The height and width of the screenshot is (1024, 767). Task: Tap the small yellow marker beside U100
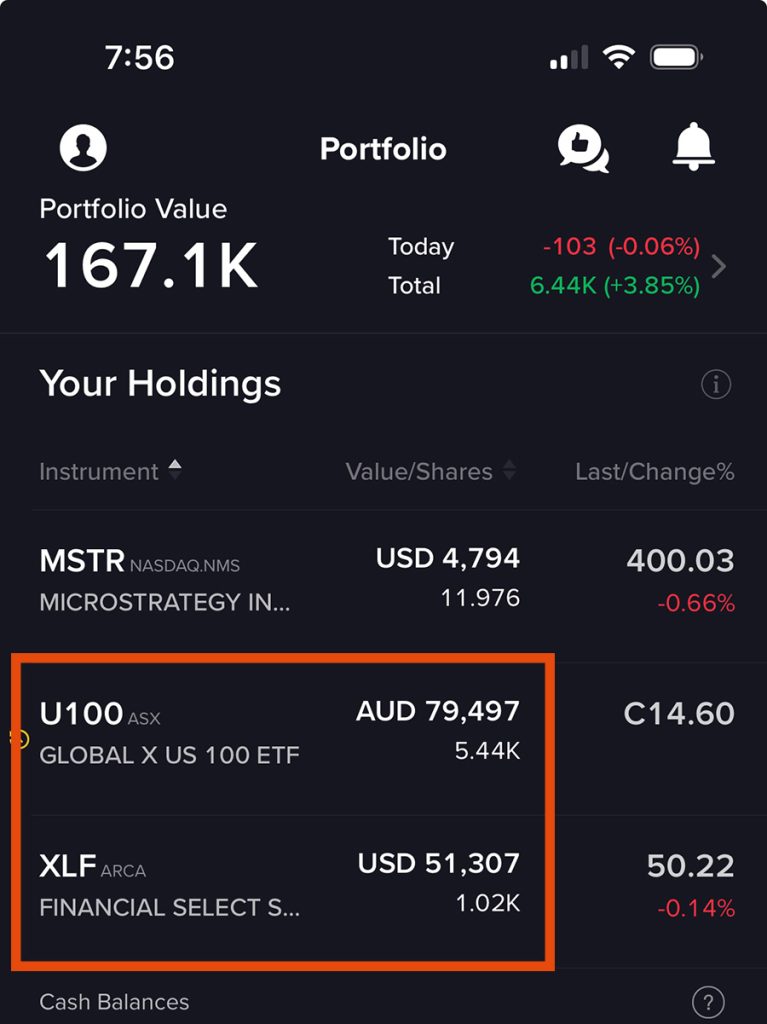20,739
